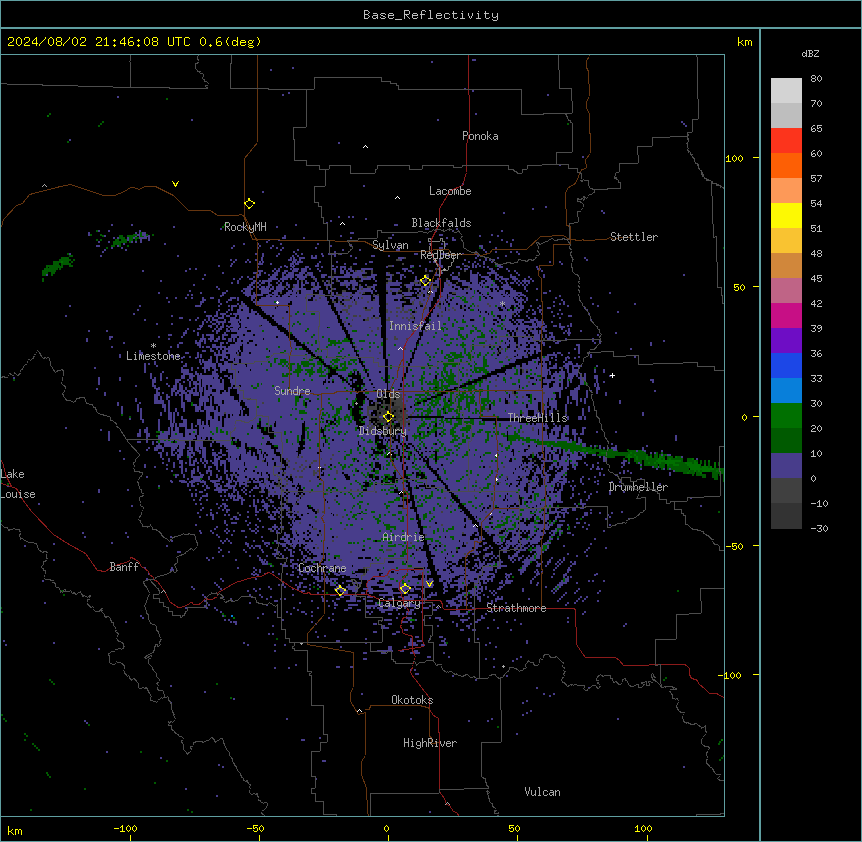This screenshot has width=862, height=842.
Task: Select the blue swatch between 36 and 33
Action: (786, 365)
